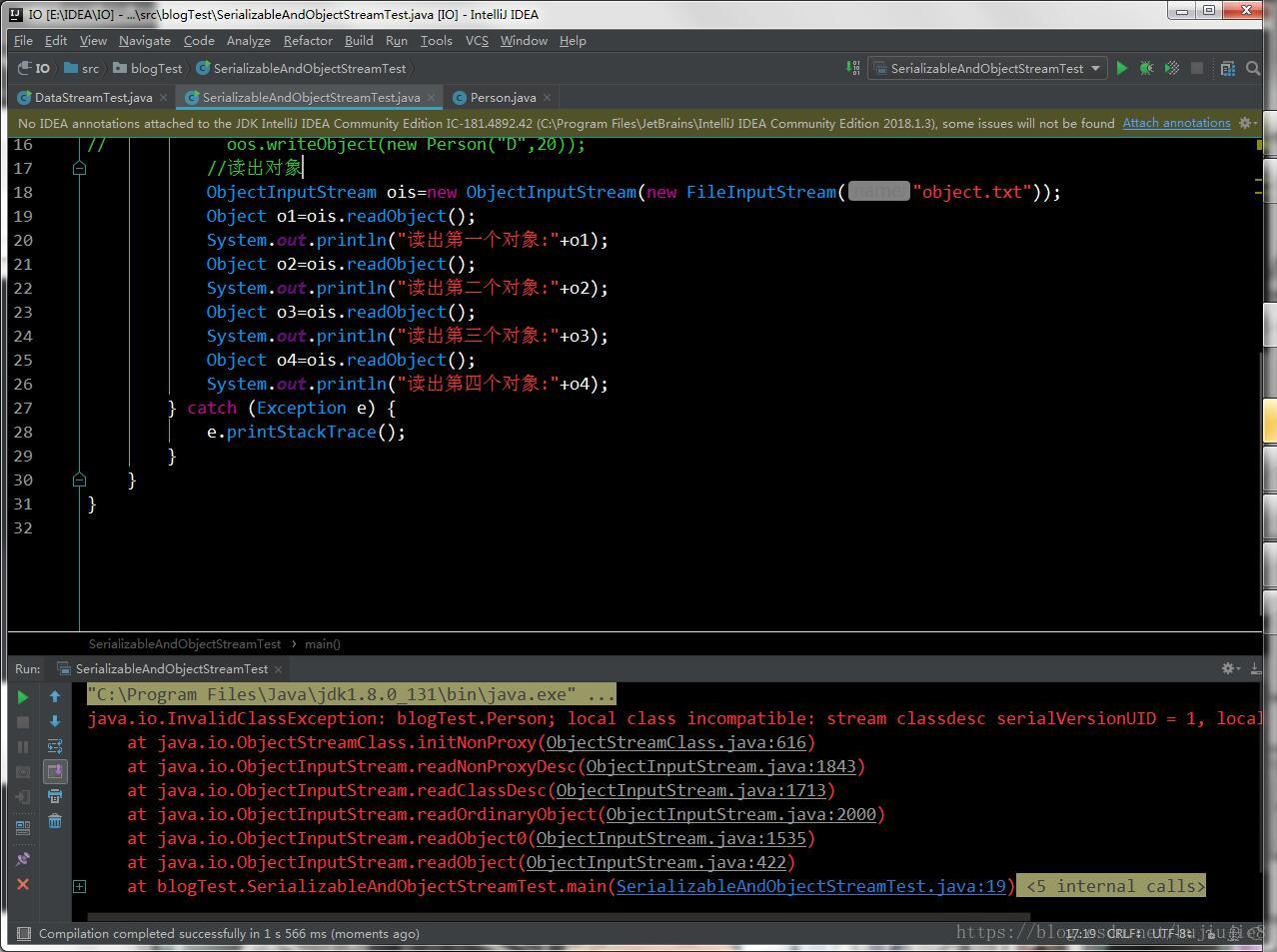Close the DataStreamTest.java tab
Image resolution: width=1277 pixels, height=952 pixels.
pyautogui.click(x=163, y=97)
